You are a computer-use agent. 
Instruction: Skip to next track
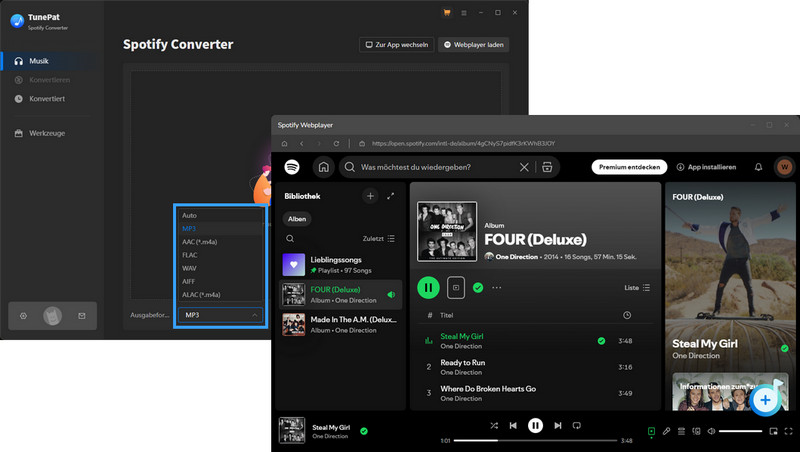coord(558,425)
